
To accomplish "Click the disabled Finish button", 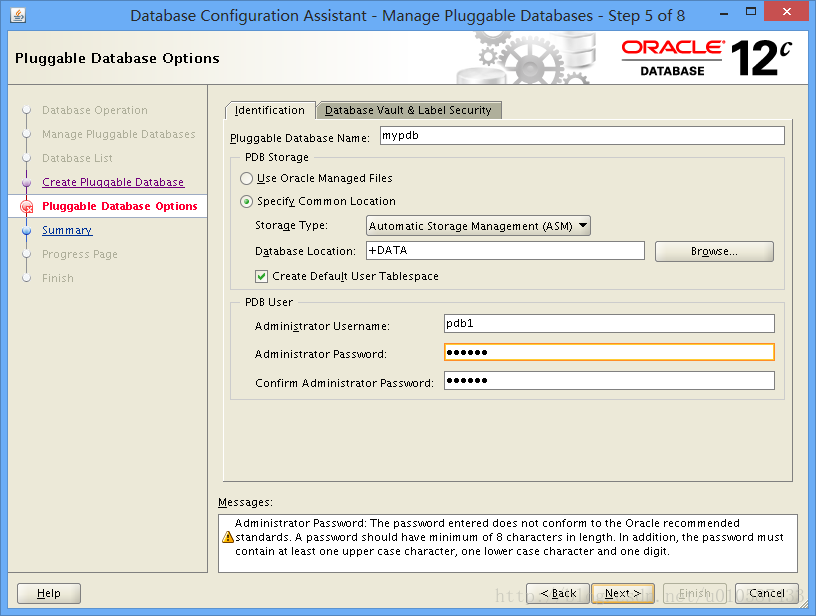I will (x=695, y=593).
